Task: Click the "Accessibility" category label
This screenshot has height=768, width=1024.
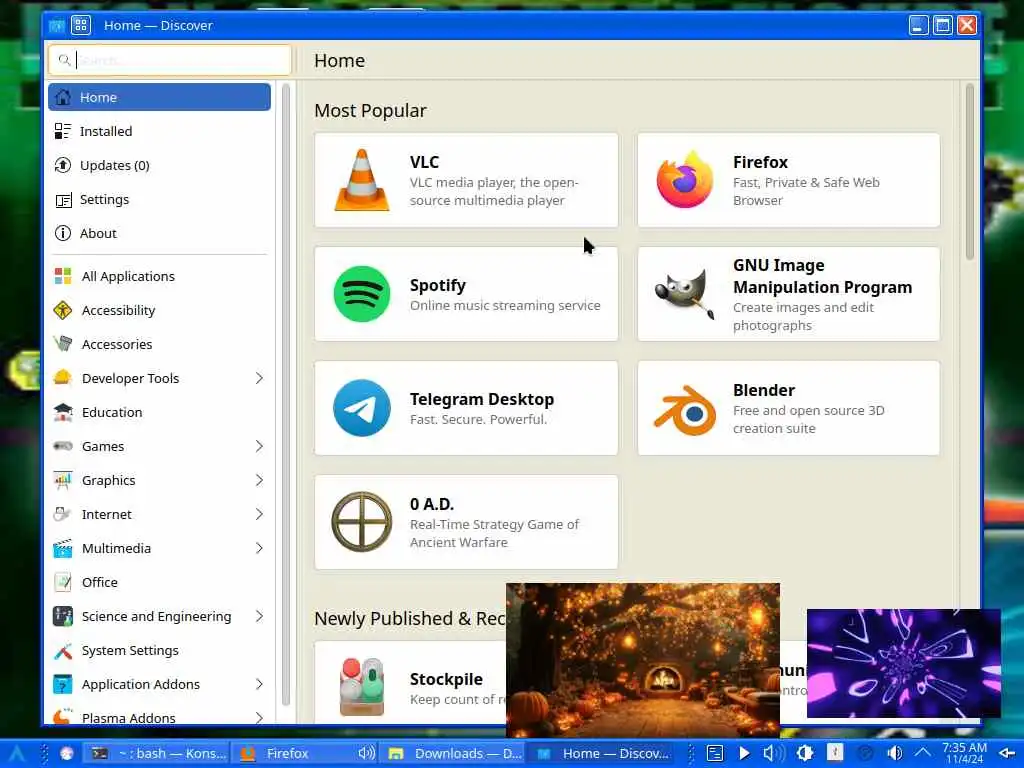Action: tap(118, 310)
